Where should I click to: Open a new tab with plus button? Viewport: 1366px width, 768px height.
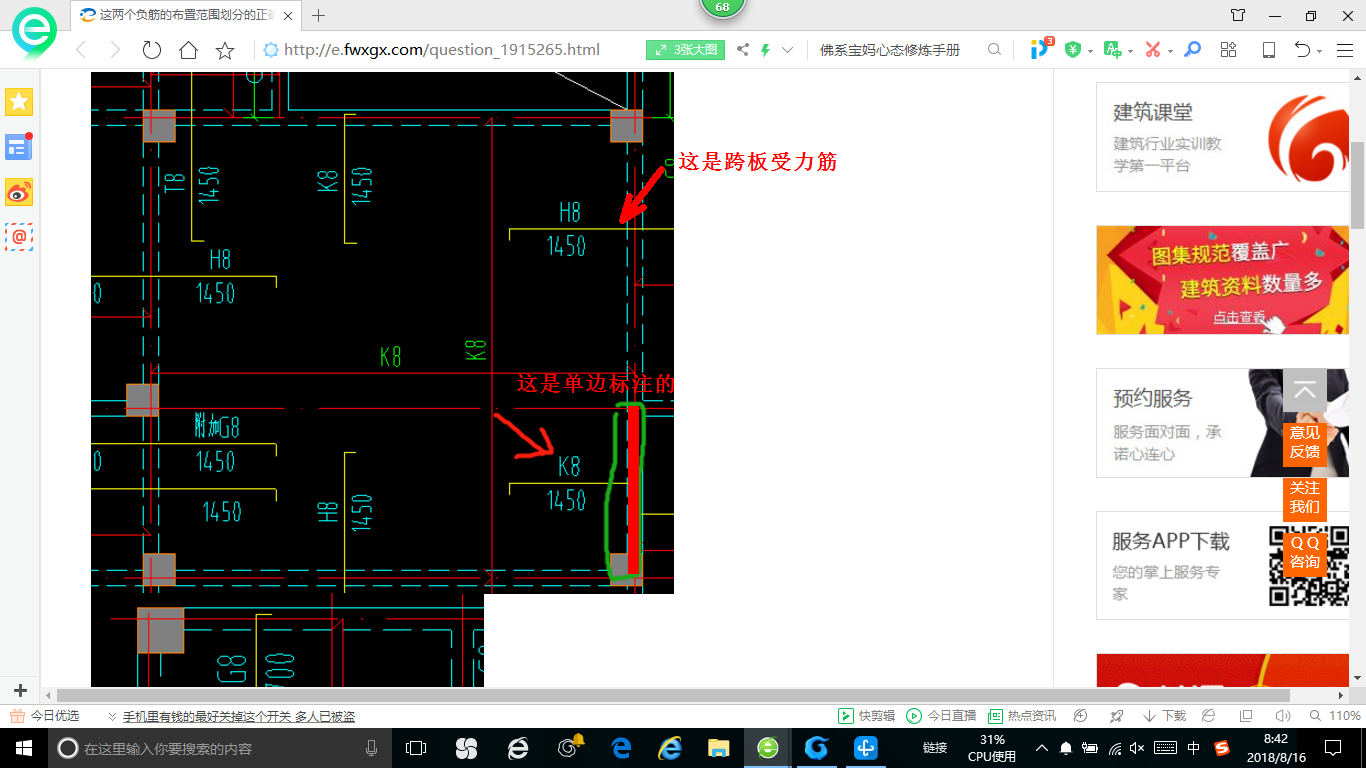(x=319, y=15)
